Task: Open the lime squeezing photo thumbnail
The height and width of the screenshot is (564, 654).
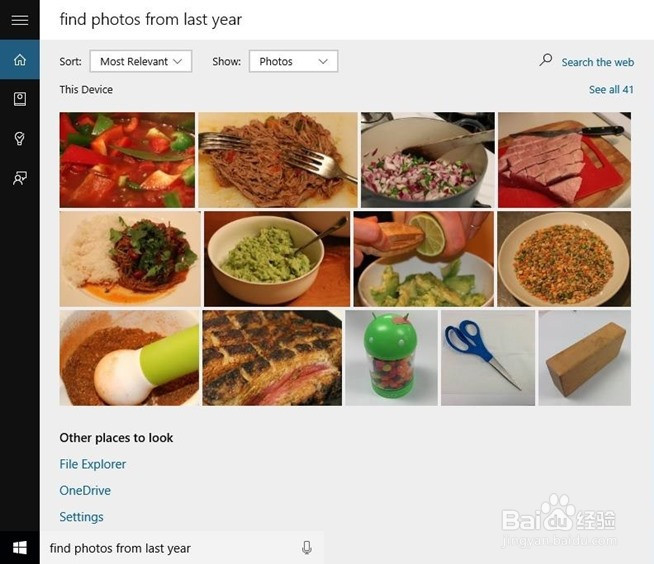Action: (423, 258)
